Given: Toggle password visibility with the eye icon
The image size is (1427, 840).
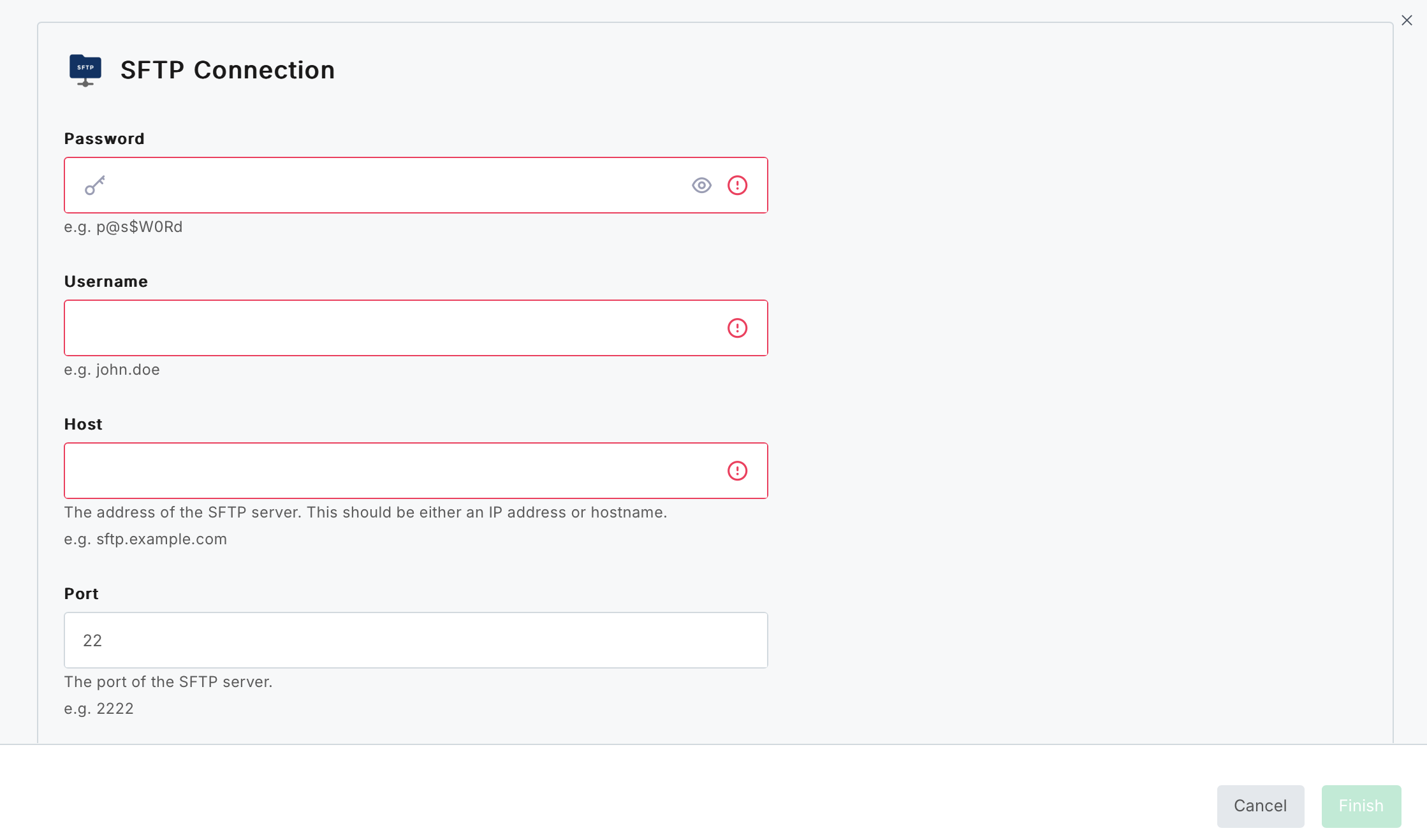Looking at the screenshot, I should tap(701, 185).
